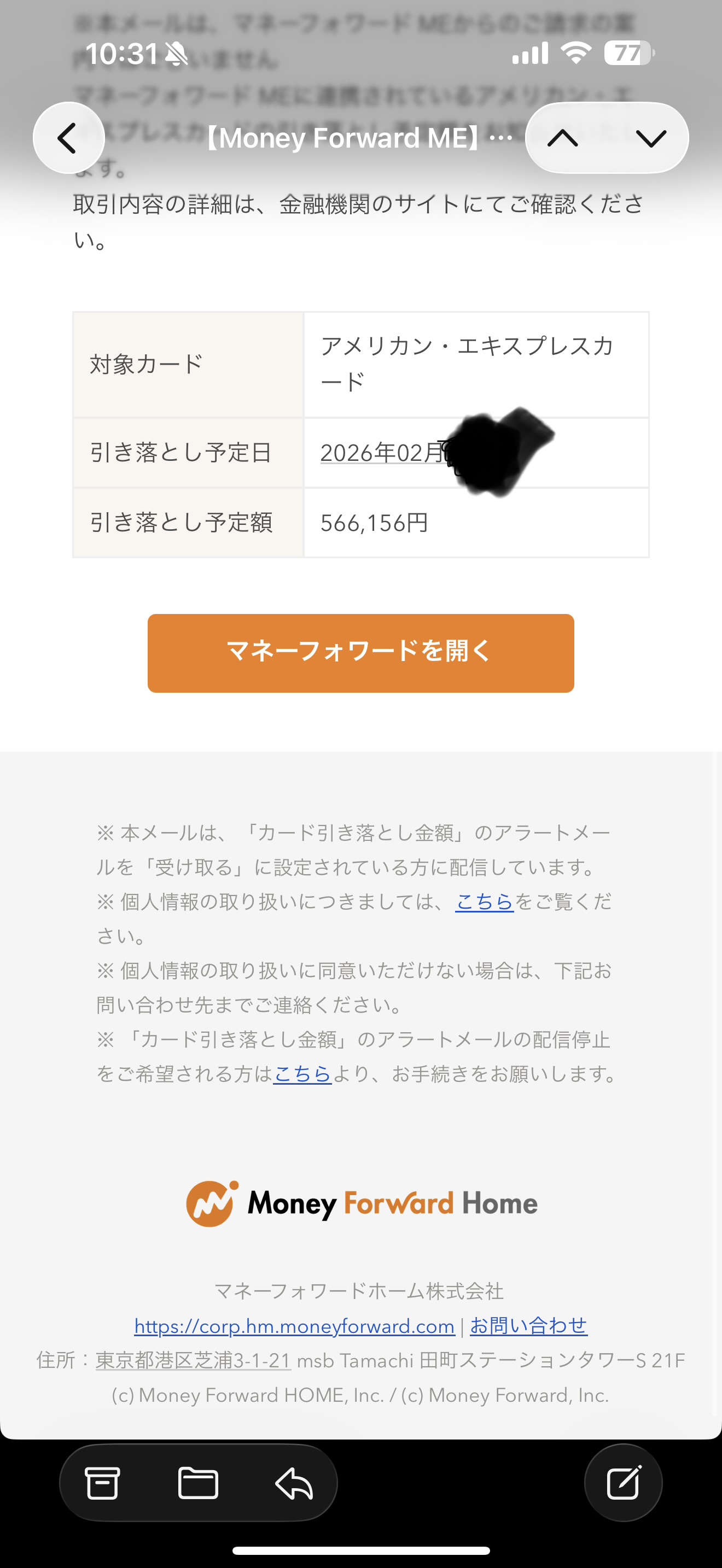Compose a new email with pencil icon

coord(624,1483)
